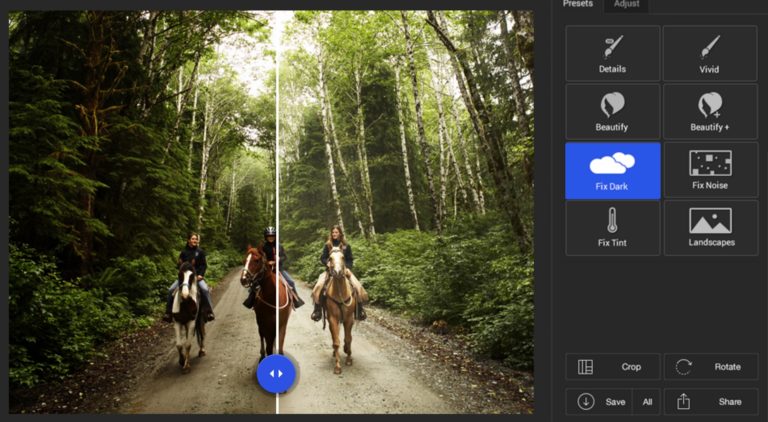768x422 pixels.
Task: Choose the Fix Dark preset
Action: [612, 170]
